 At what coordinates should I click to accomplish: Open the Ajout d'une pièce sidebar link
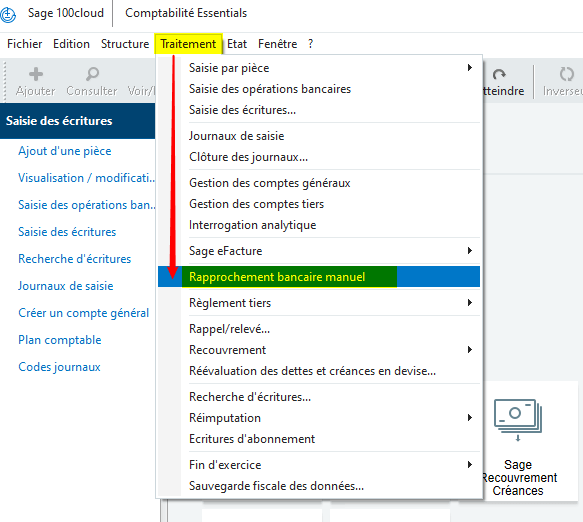(65, 151)
